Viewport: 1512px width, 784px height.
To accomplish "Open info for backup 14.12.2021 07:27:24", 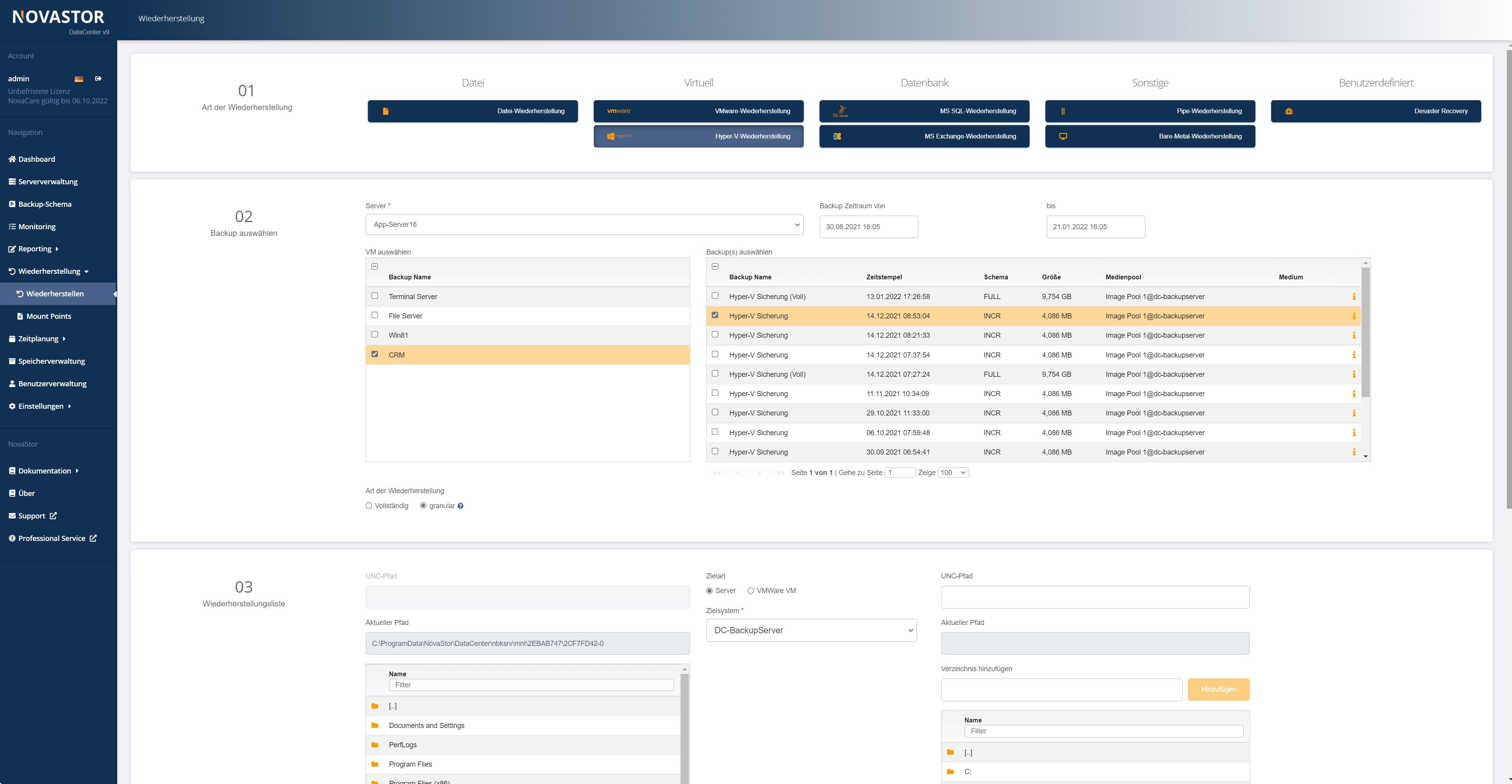I will click(x=1354, y=374).
